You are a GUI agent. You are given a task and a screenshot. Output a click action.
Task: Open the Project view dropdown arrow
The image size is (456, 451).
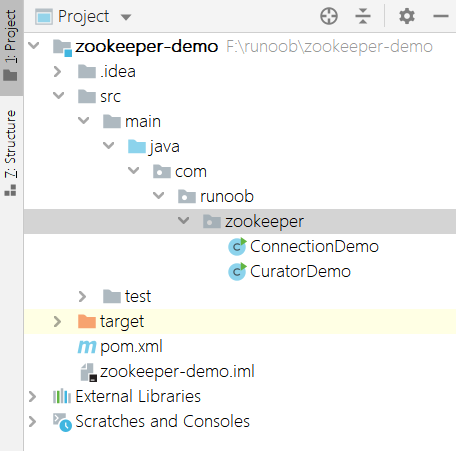pyautogui.click(x=126, y=17)
